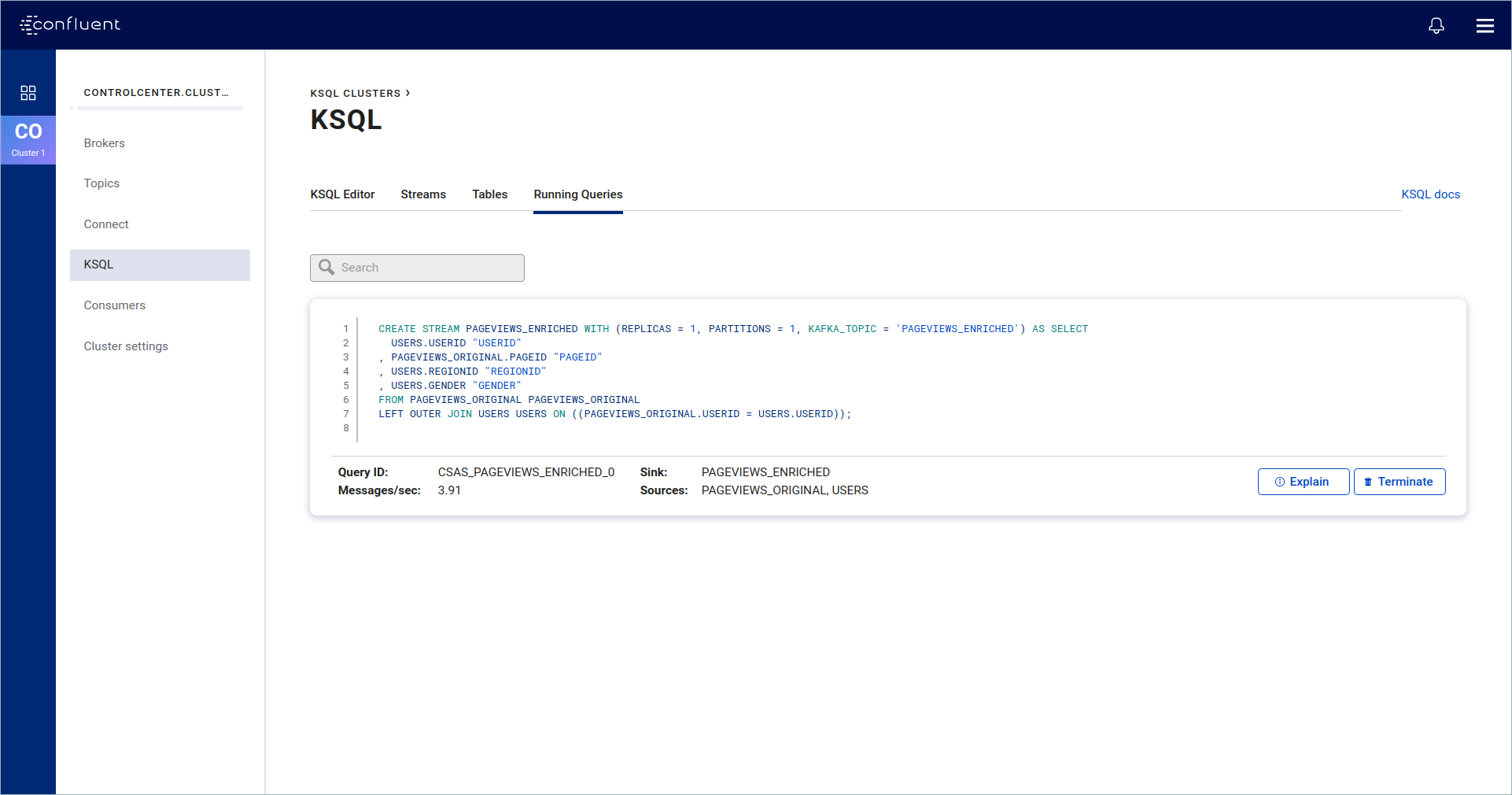Open the Tables tab

489,194
